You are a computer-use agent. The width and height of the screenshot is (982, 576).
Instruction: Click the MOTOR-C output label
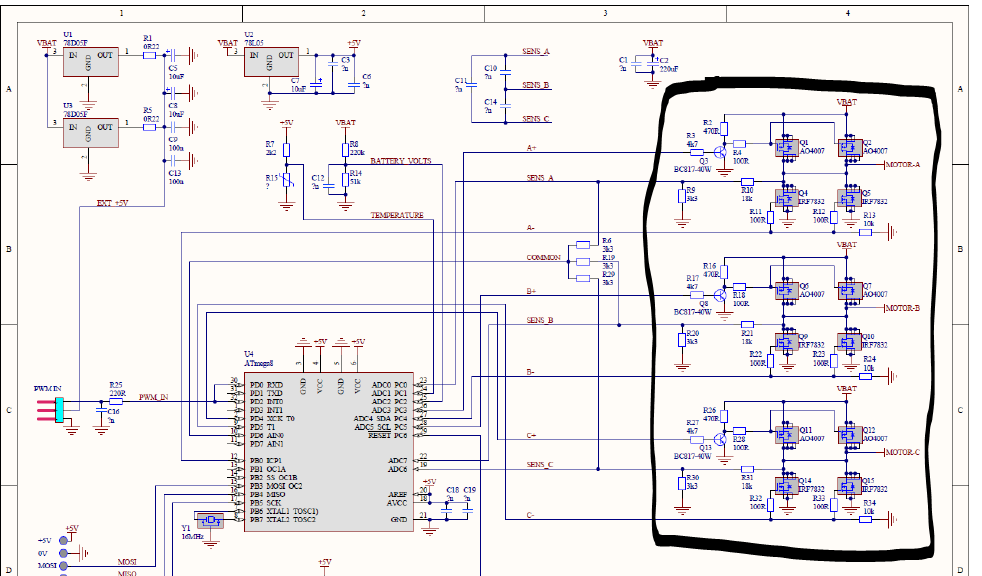(902, 452)
